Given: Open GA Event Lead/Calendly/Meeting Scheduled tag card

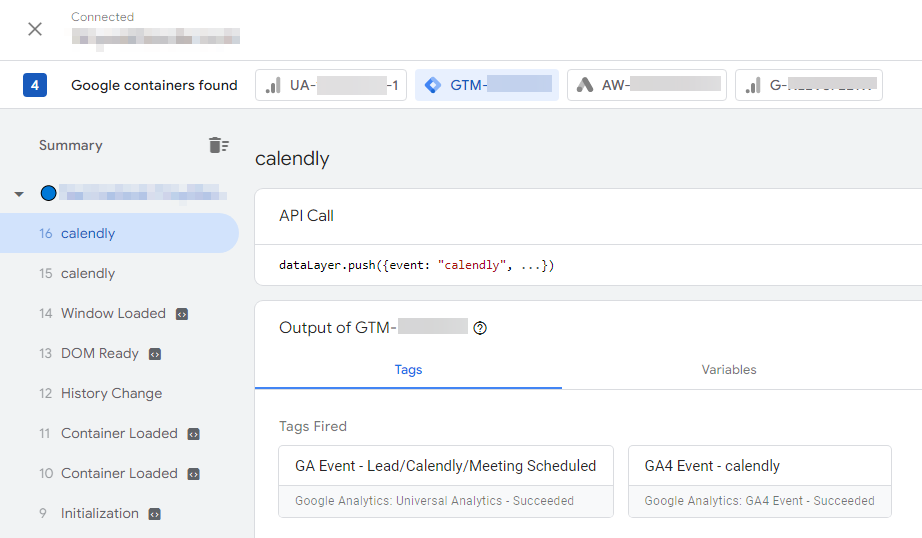Looking at the screenshot, I should [446, 482].
